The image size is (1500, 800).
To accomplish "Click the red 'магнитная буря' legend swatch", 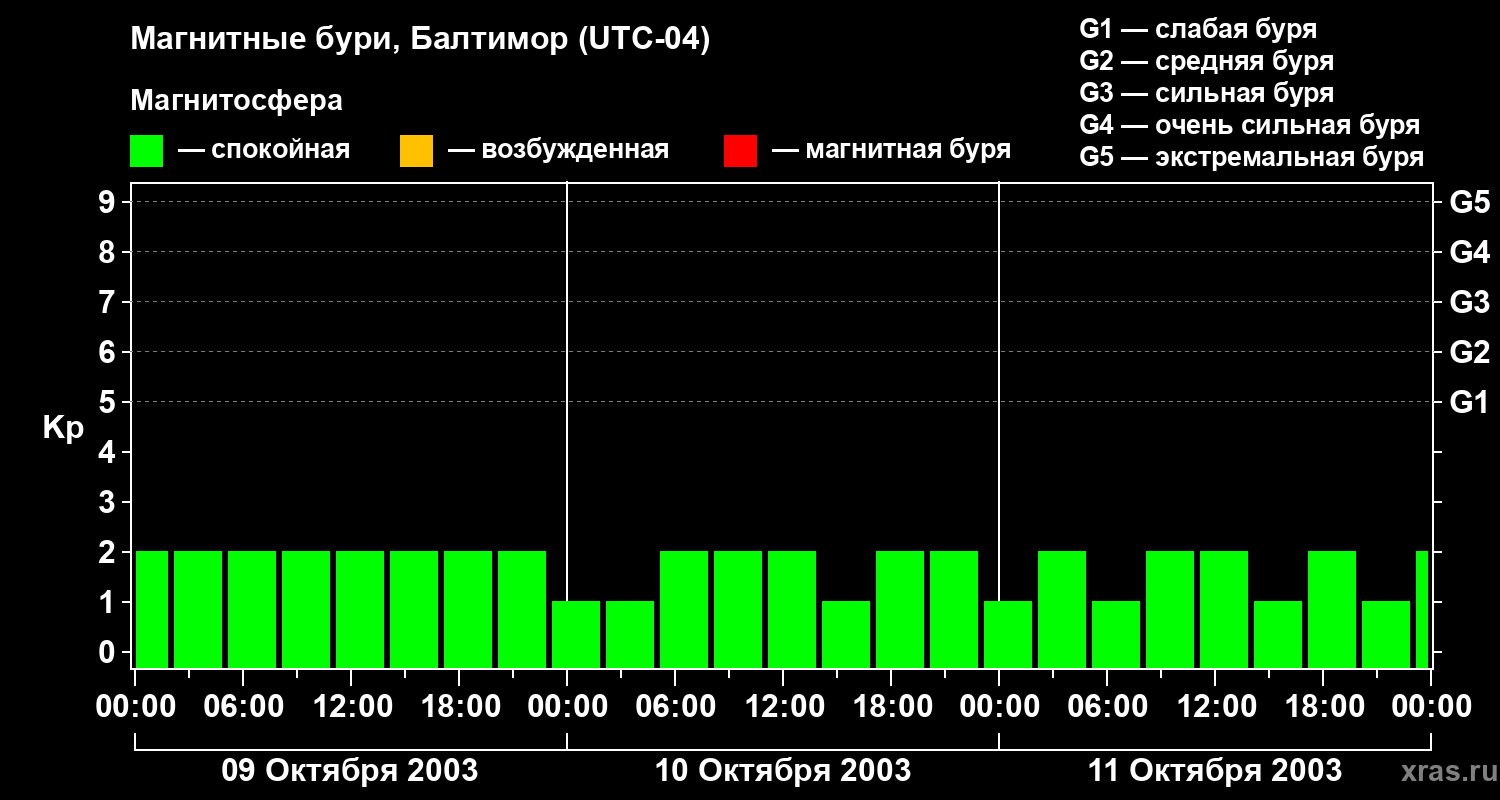I will 740,151.
